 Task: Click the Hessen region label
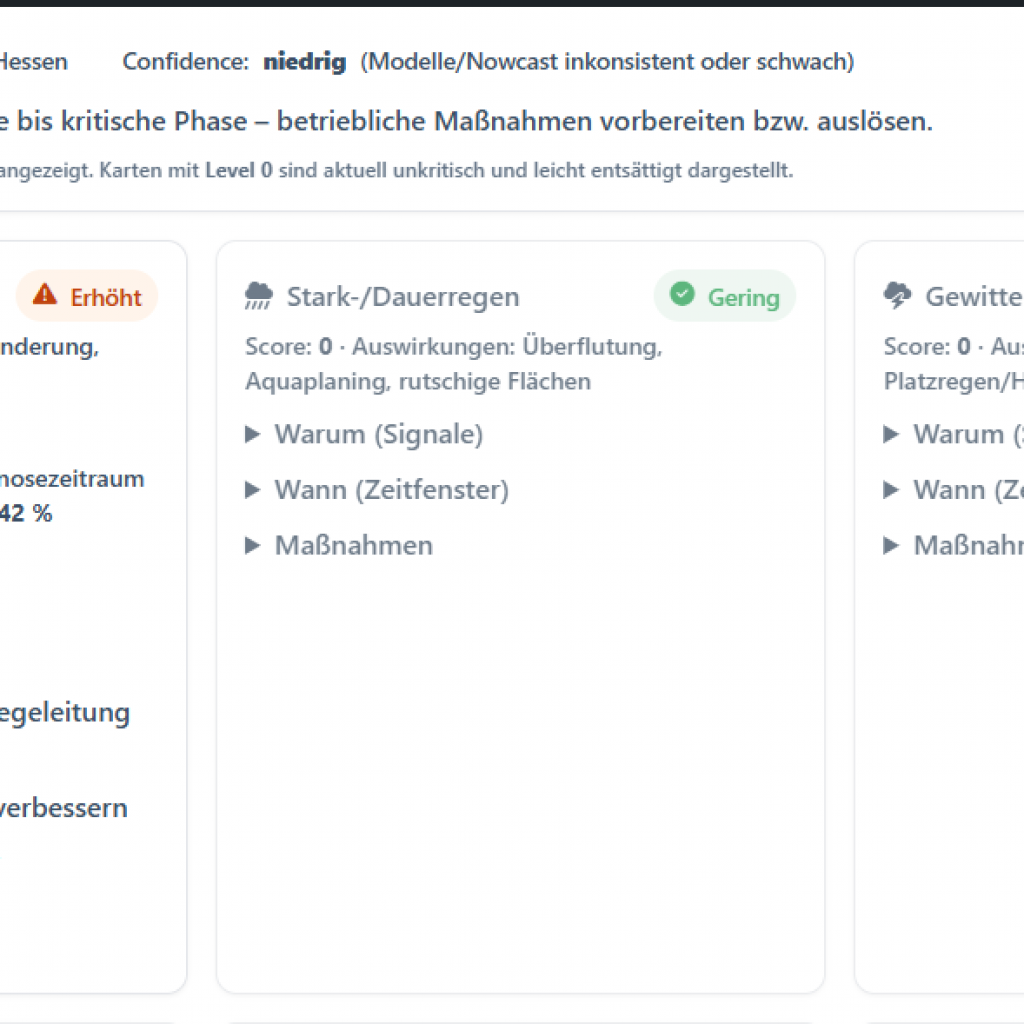34,61
